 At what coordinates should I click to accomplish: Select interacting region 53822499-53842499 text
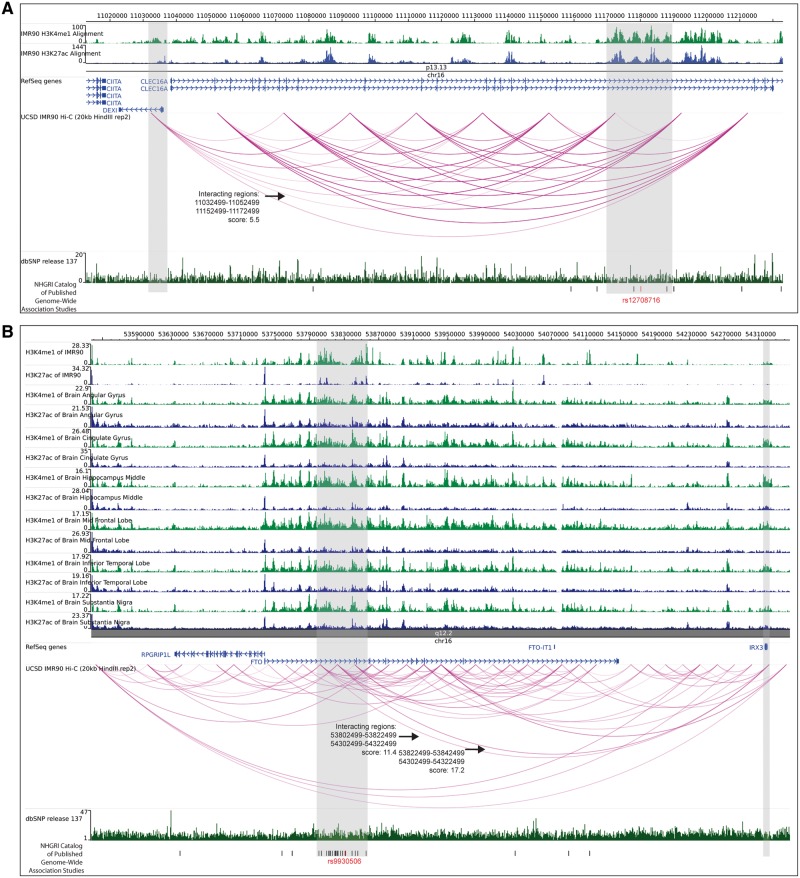[432, 753]
